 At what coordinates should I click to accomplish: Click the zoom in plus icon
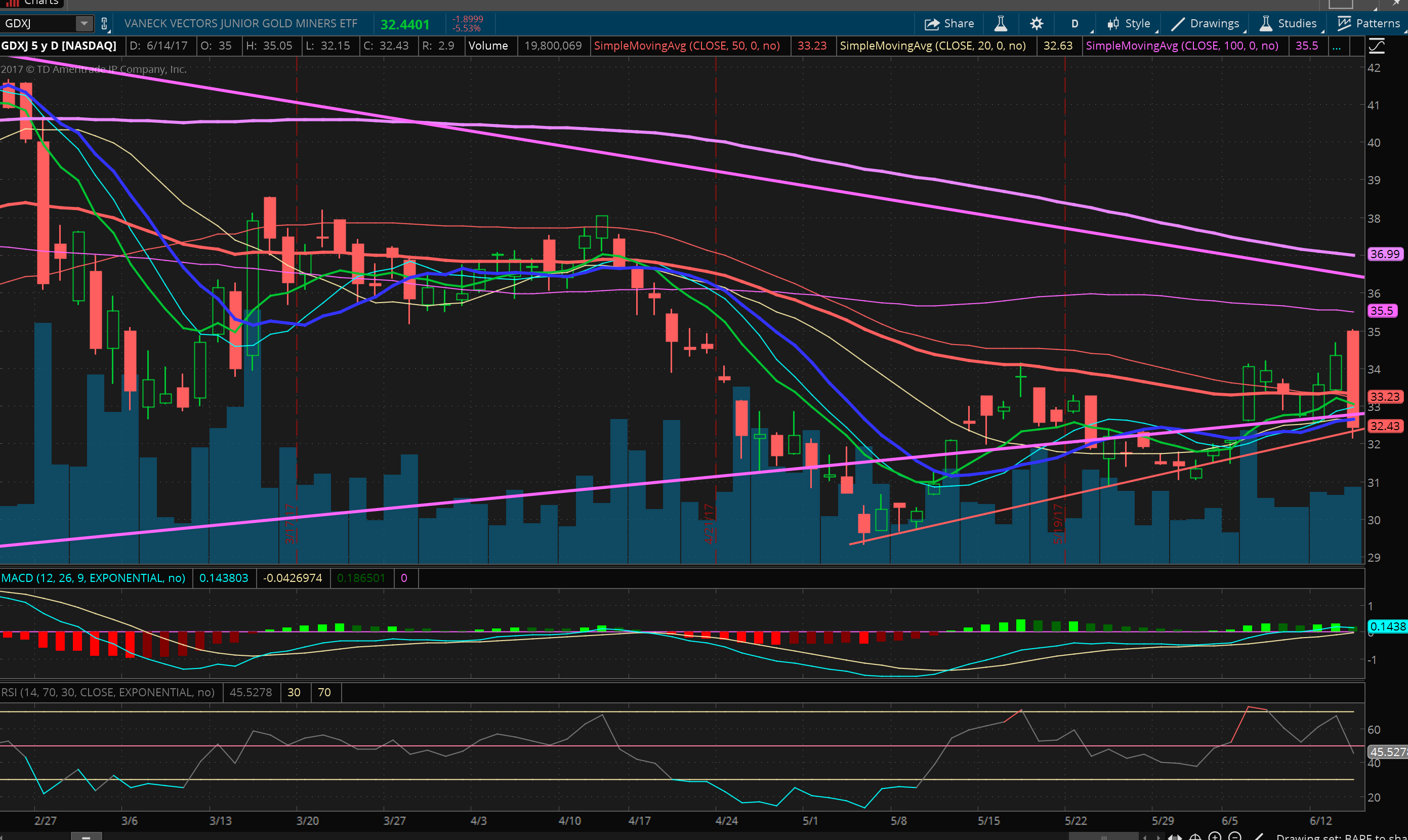point(1214,836)
